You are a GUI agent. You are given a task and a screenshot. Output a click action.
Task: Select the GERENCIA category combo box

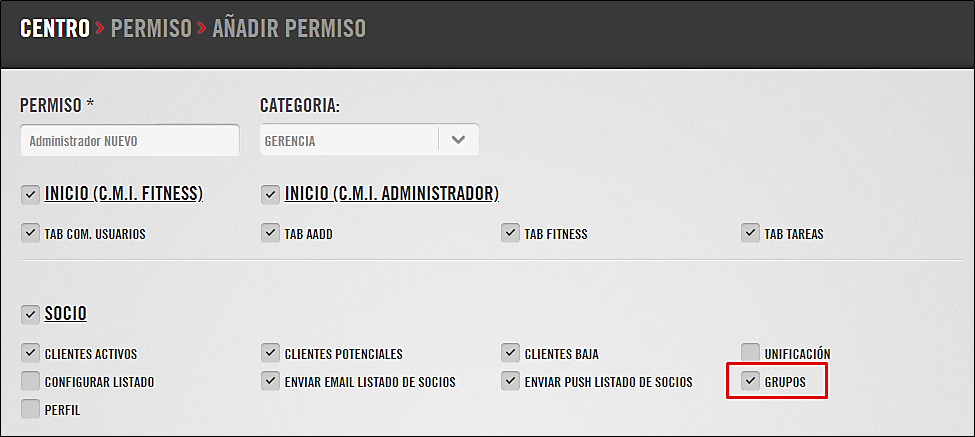(369, 140)
